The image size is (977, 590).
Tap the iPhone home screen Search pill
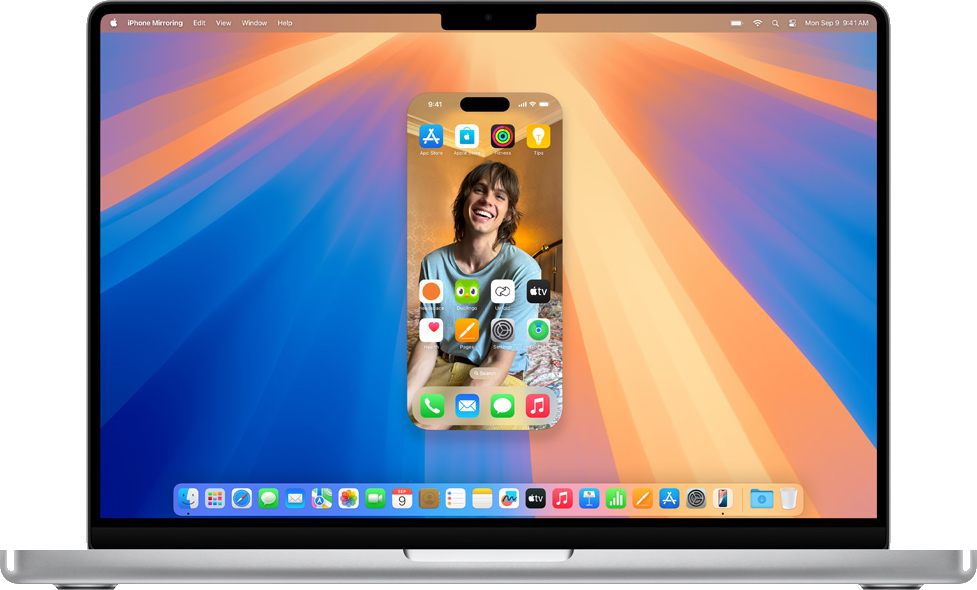(485, 373)
